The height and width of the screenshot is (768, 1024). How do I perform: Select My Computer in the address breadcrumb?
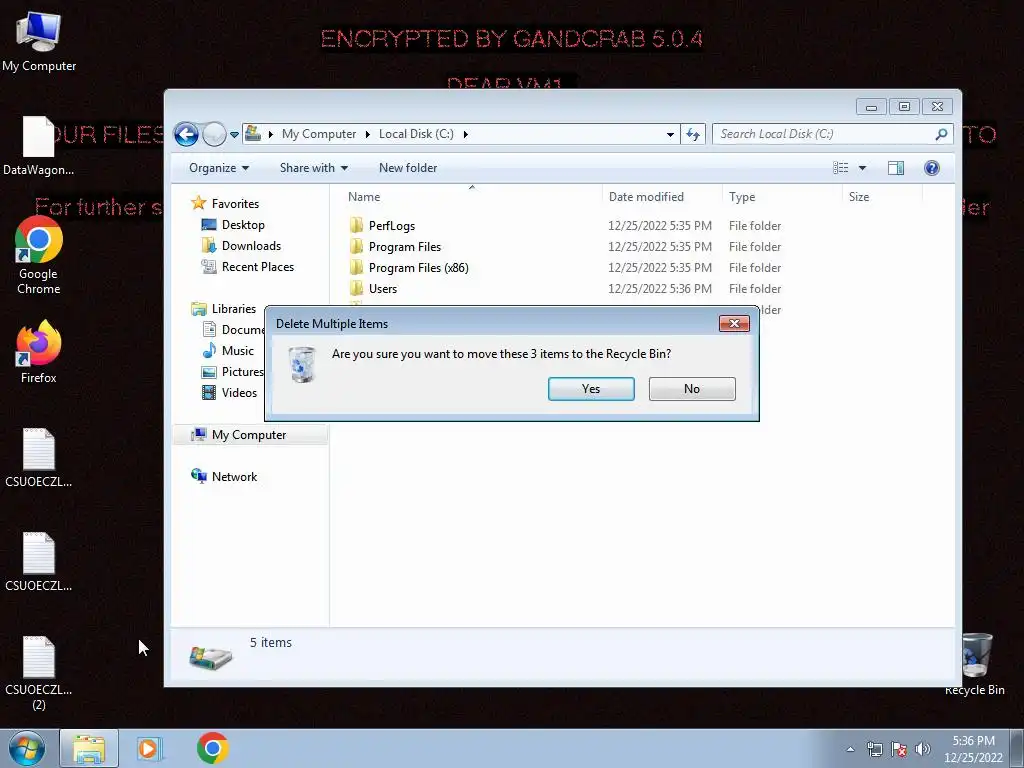[319, 134]
